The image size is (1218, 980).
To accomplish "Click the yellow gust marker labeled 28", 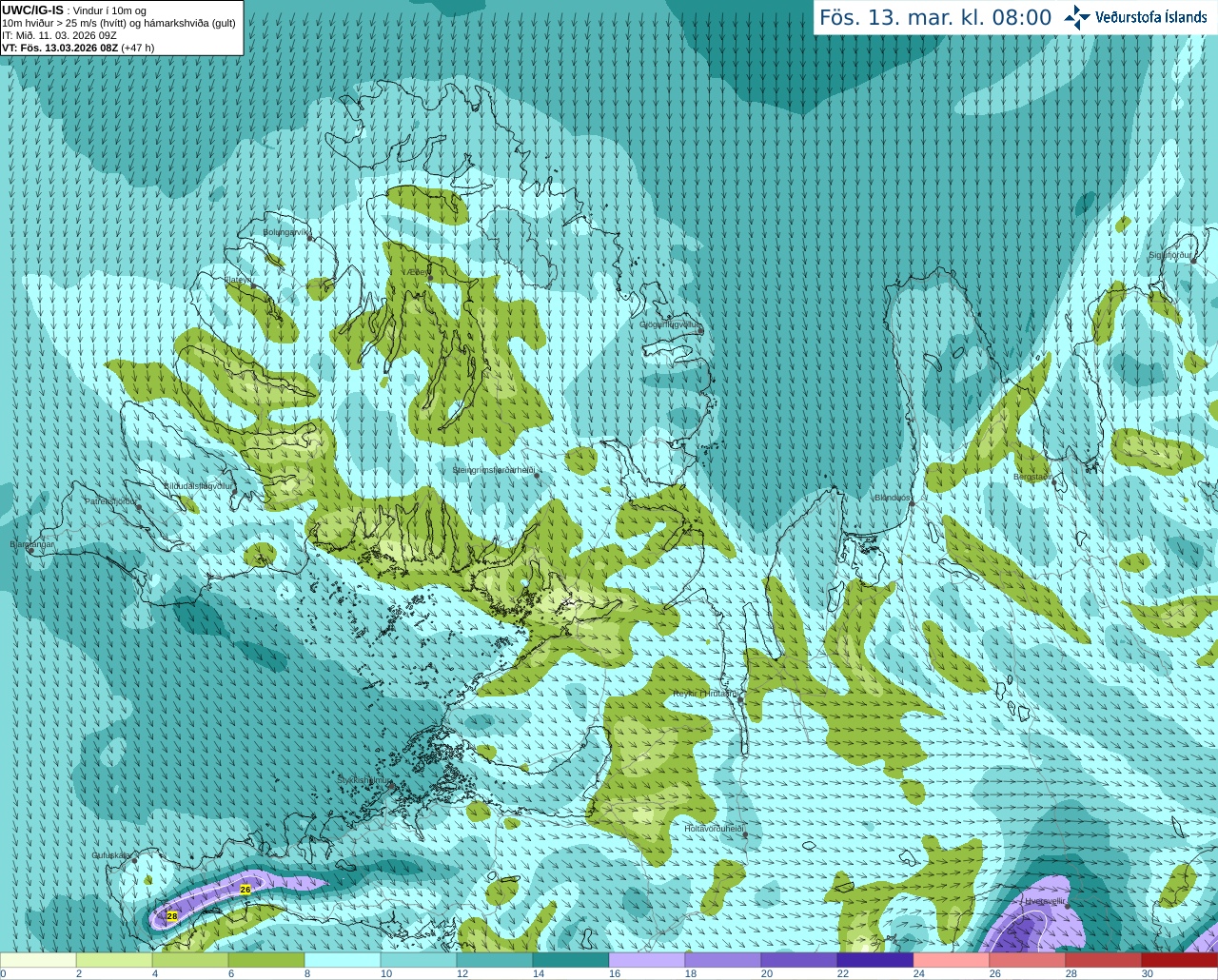I will point(172,916).
